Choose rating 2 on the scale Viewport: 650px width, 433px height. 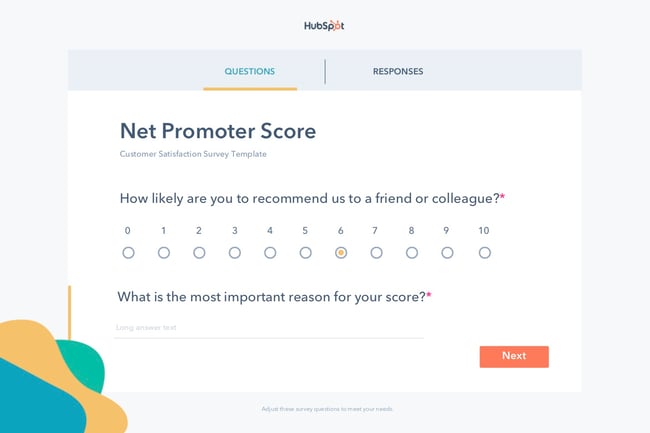pos(199,253)
